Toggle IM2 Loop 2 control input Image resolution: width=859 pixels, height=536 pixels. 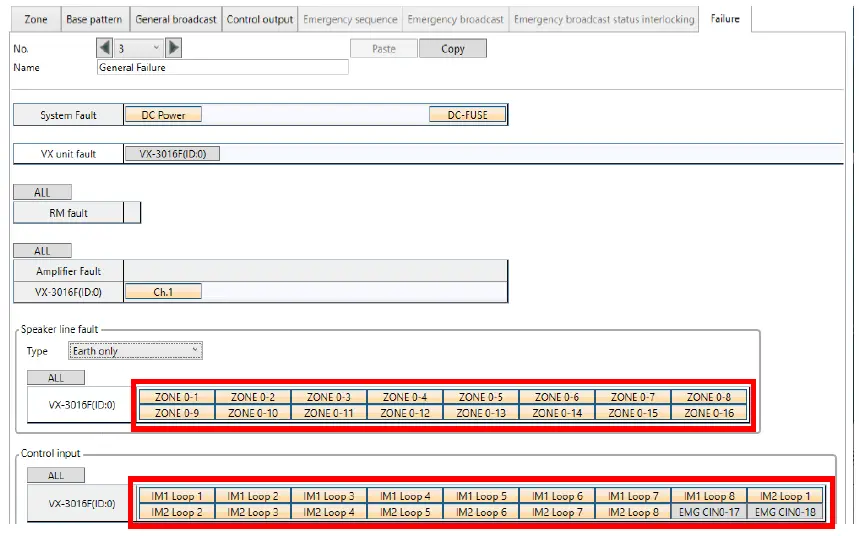[x=176, y=512]
